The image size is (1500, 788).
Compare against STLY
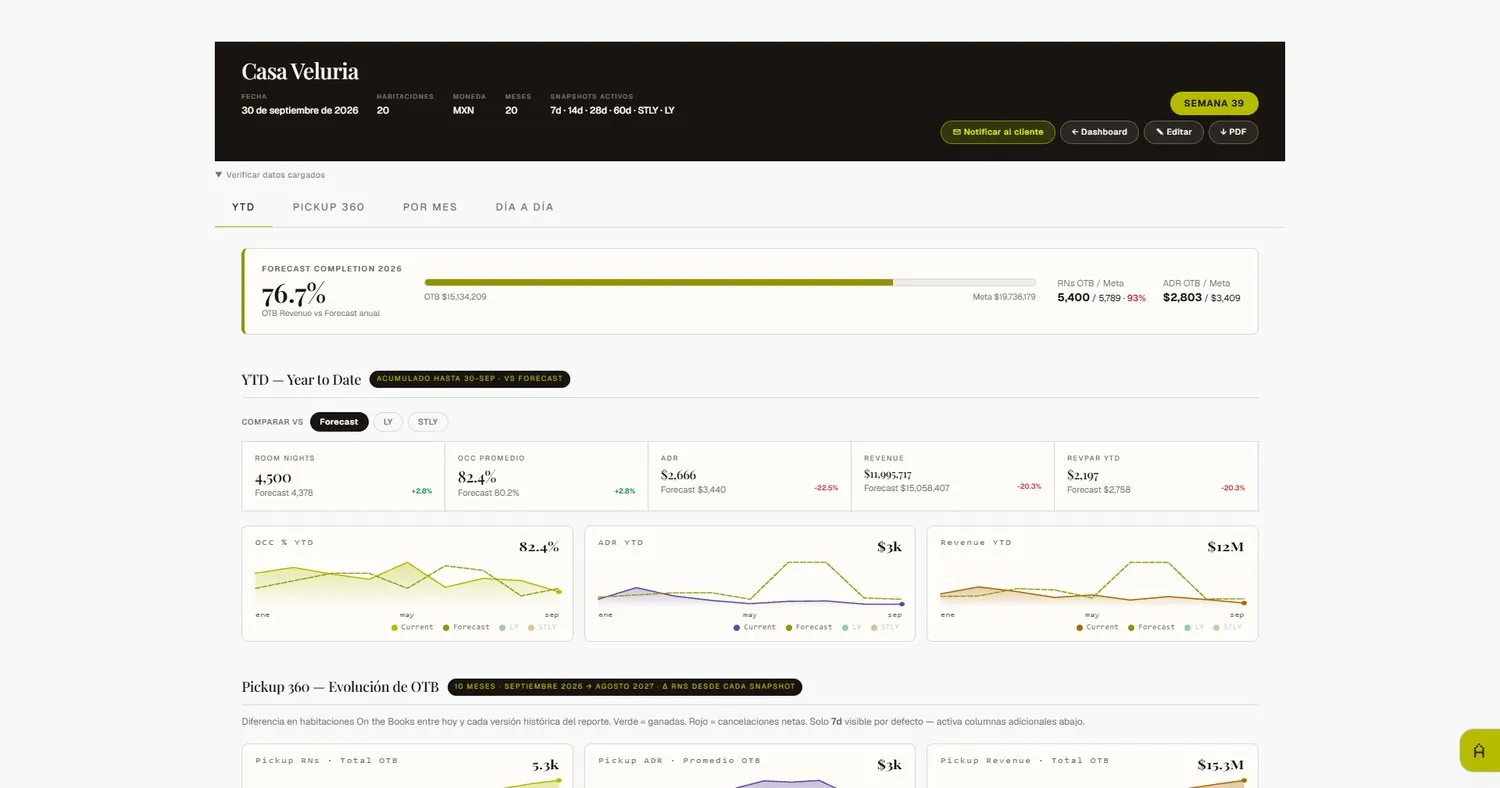click(x=428, y=422)
